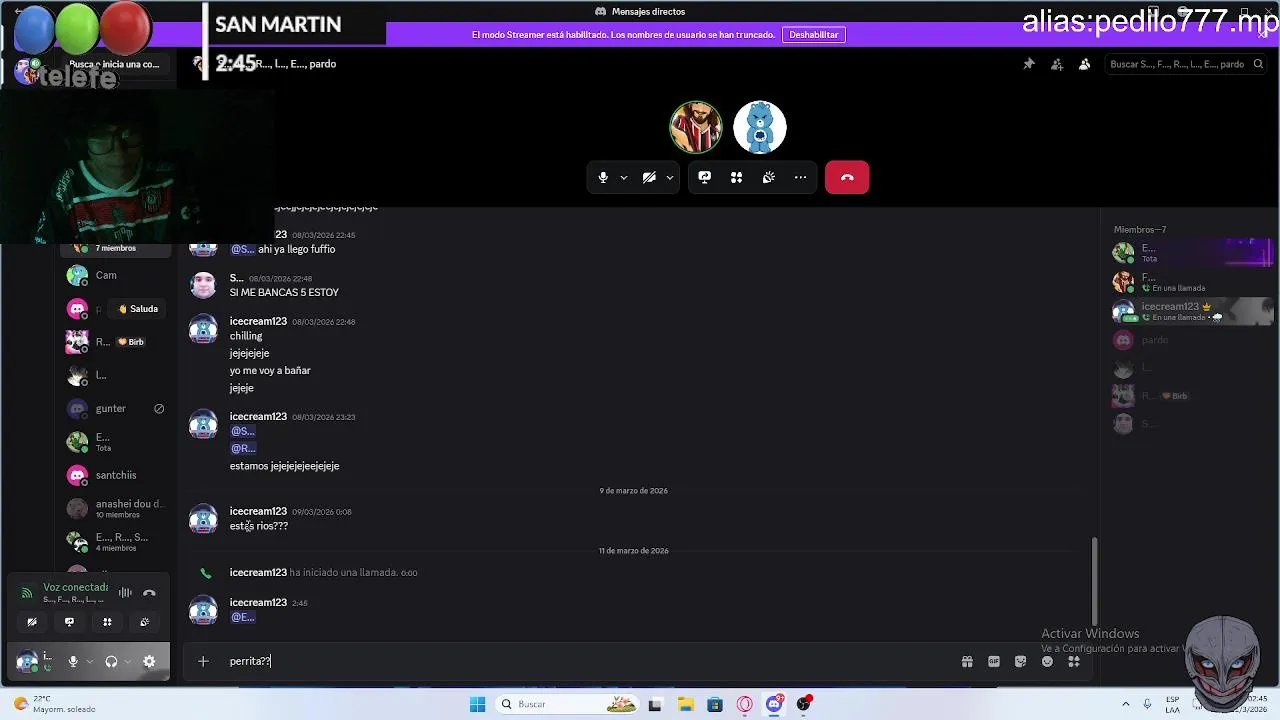The height and width of the screenshot is (720, 1280).
Task: Select pardo in member list
Action: pyautogui.click(x=1192, y=340)
